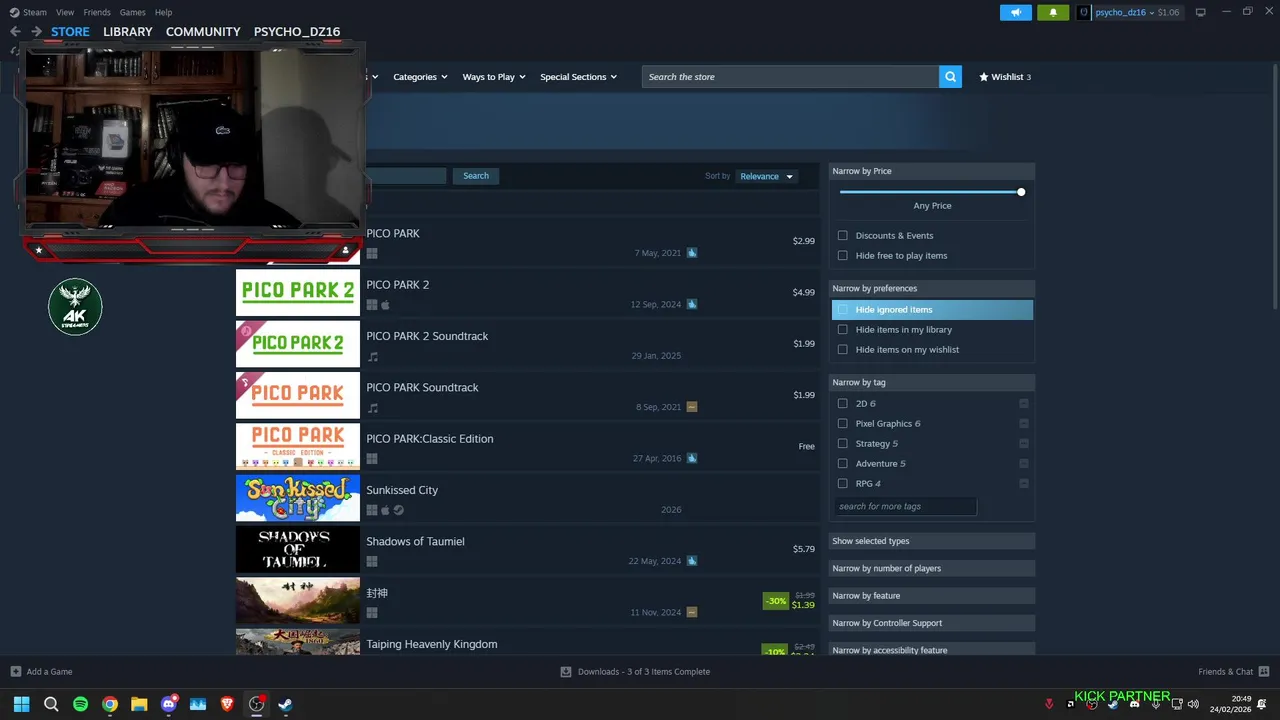Open Discord from the taskbar
1280x720 pixels.
tap(169, 704)
